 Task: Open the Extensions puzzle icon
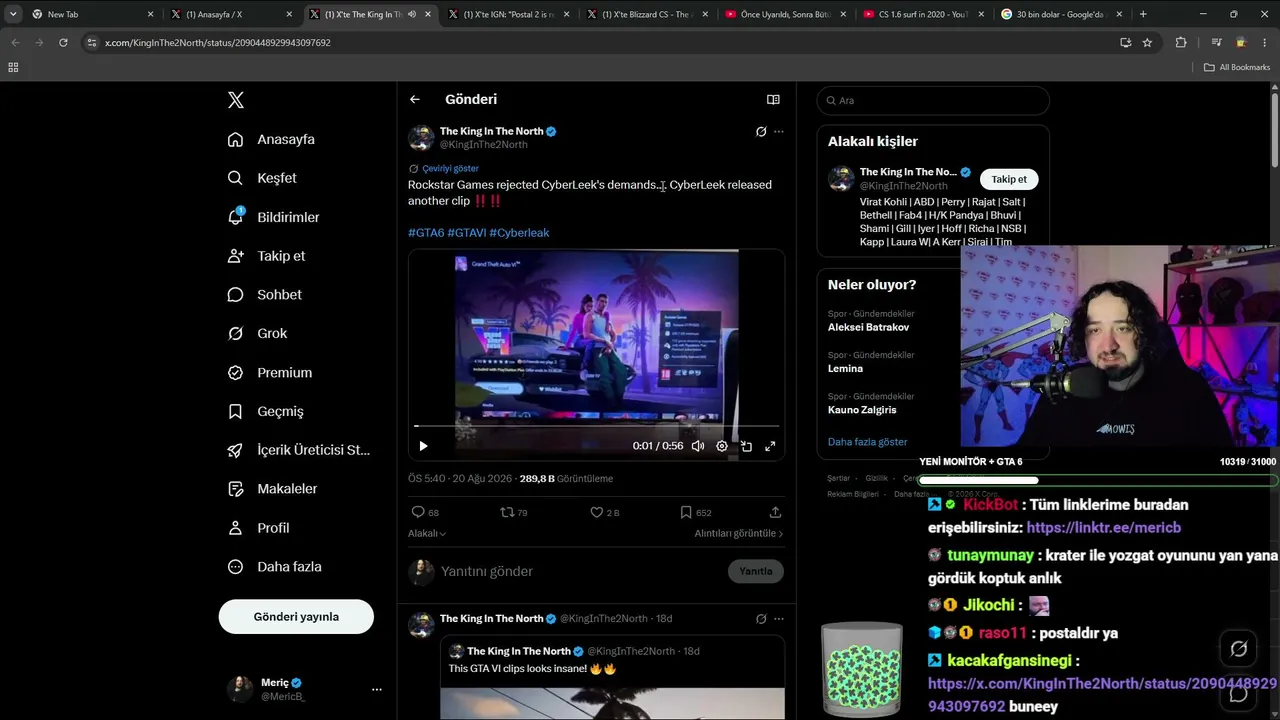(1181, 43)
